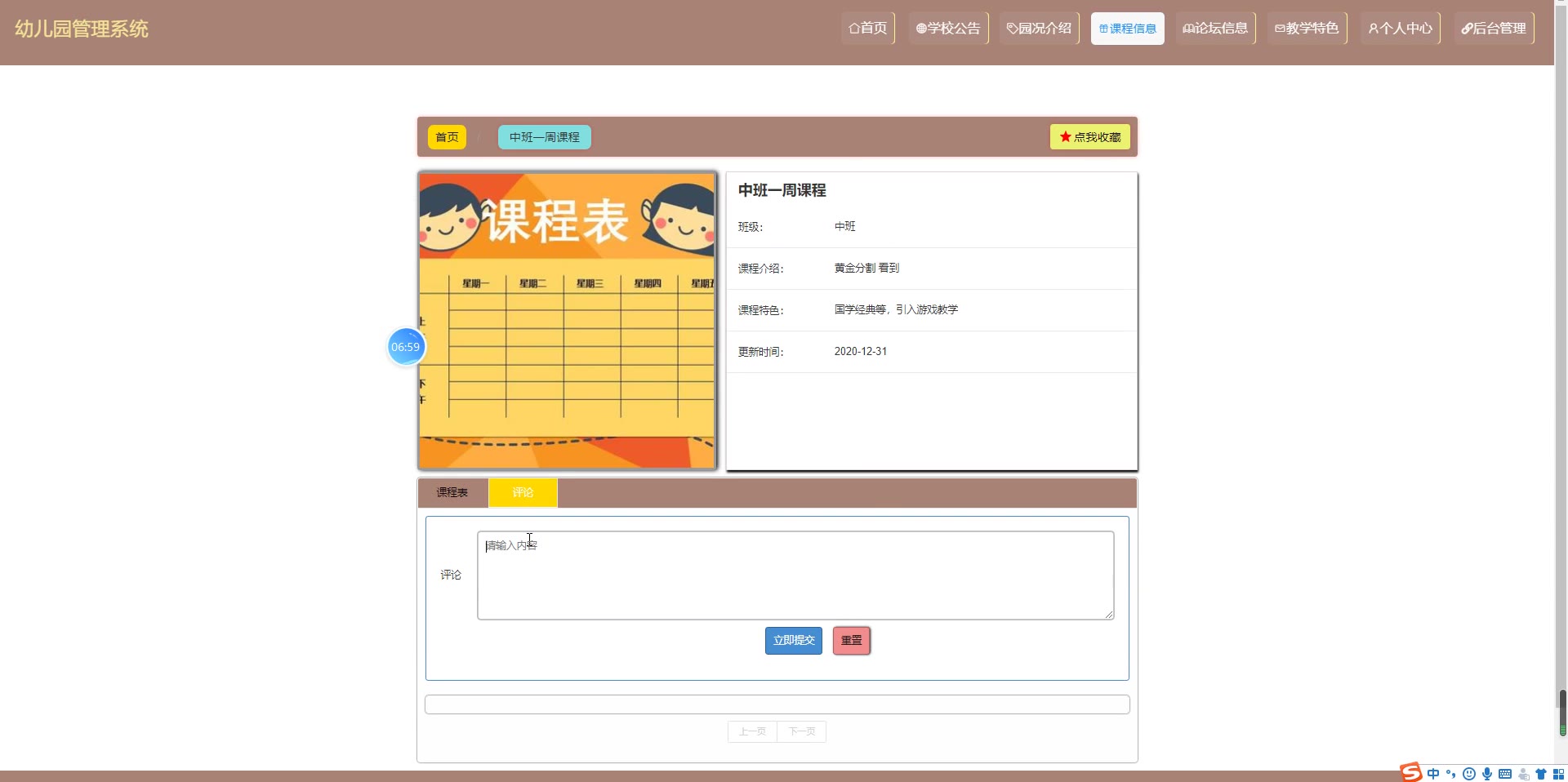This screenshot has height=782, width=1568.
Task: Click the Sogou input method logo
Action: click(1410, 772)
